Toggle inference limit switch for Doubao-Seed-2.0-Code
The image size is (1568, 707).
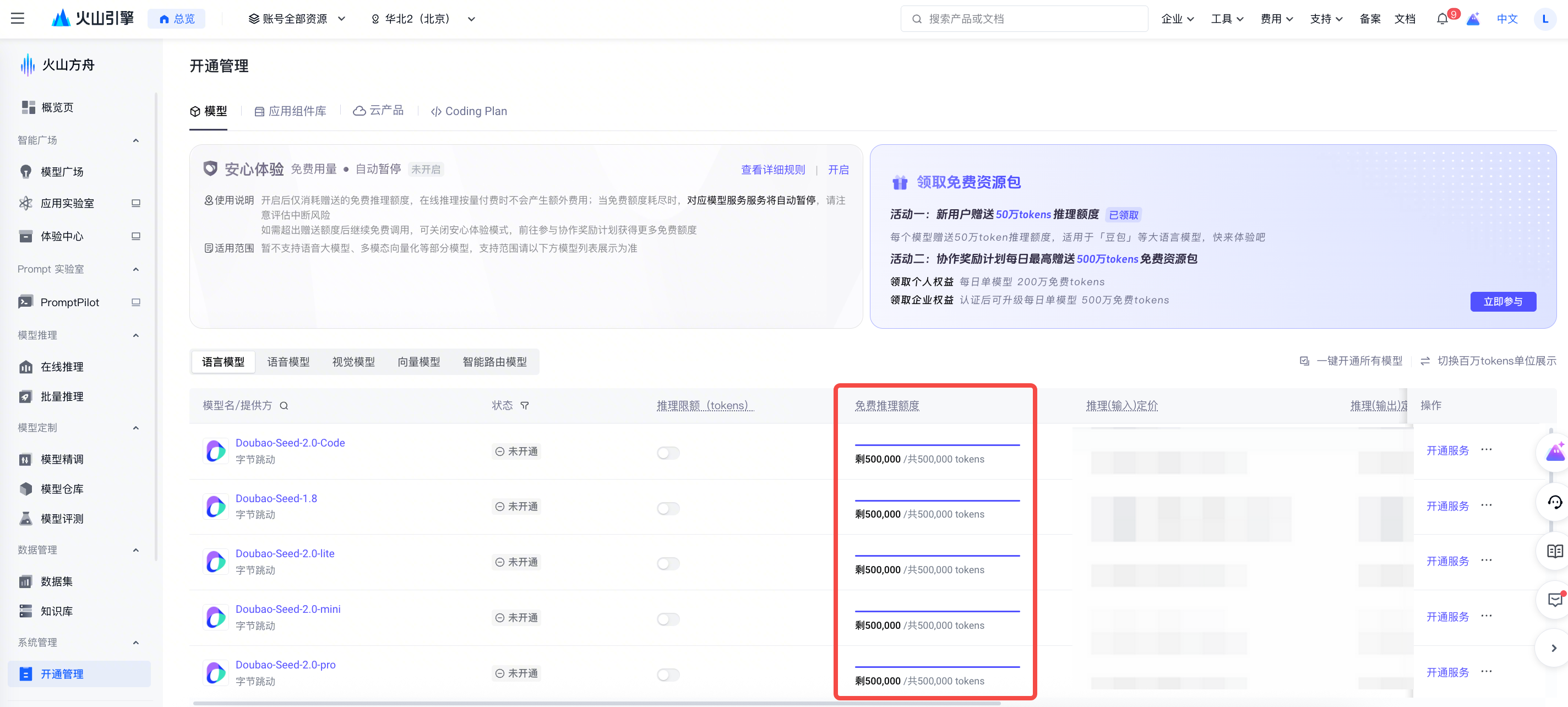point(668,453)
